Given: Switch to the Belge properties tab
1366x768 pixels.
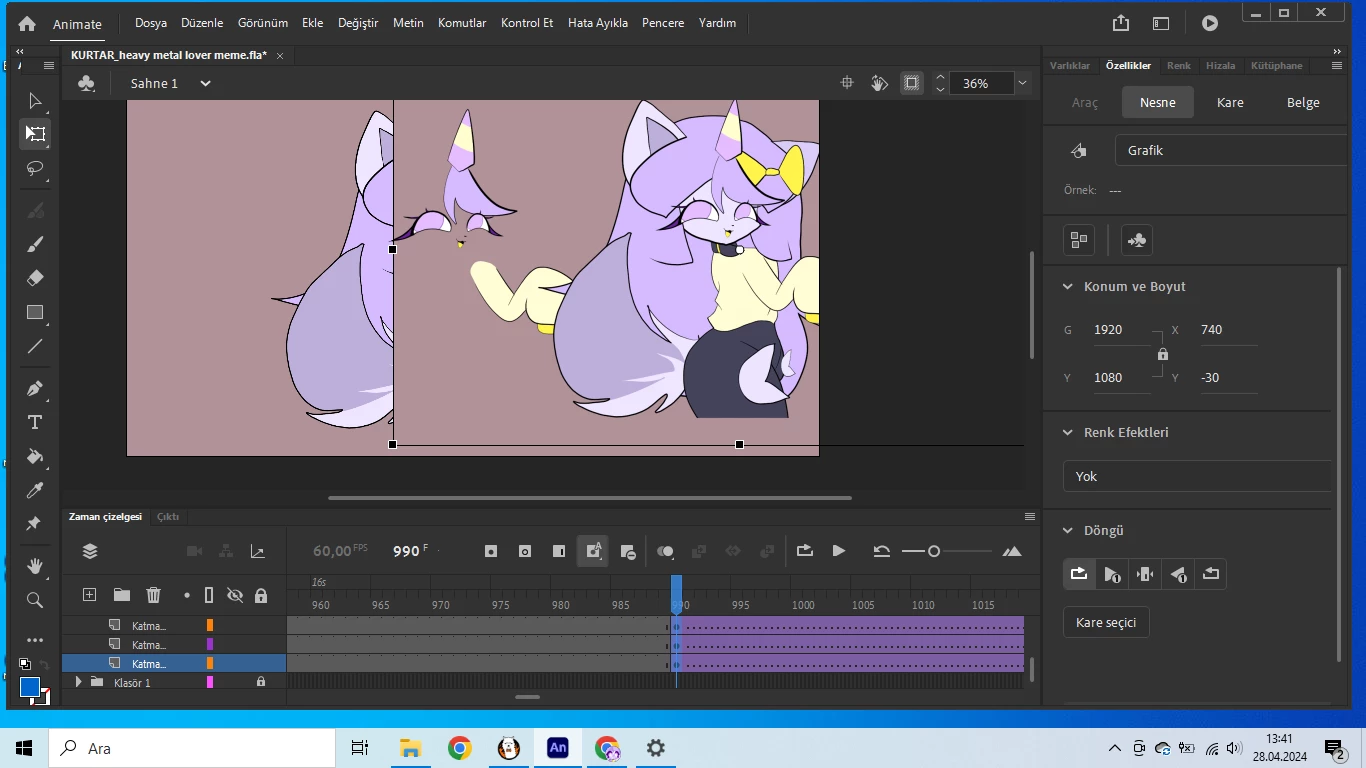Looking at the screenshot, I should [x=1303, y=102].
